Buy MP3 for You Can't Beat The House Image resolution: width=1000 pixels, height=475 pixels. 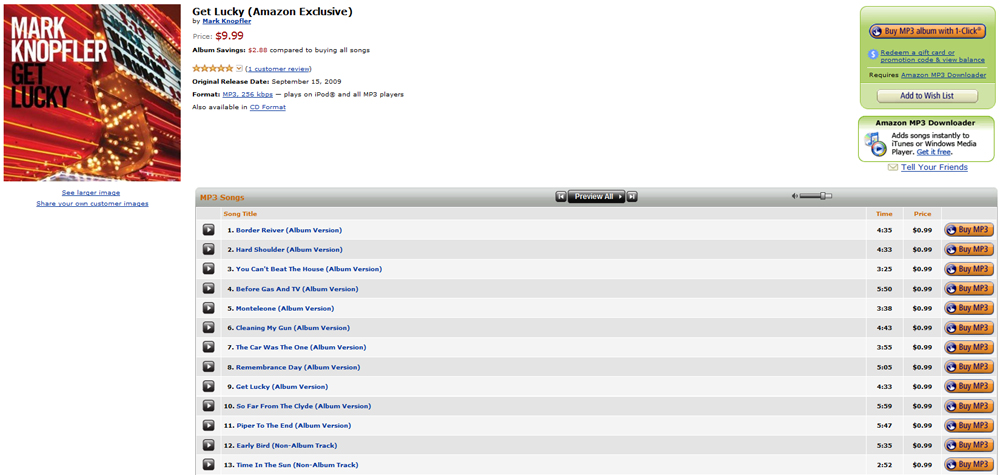[x=969, y=268]
